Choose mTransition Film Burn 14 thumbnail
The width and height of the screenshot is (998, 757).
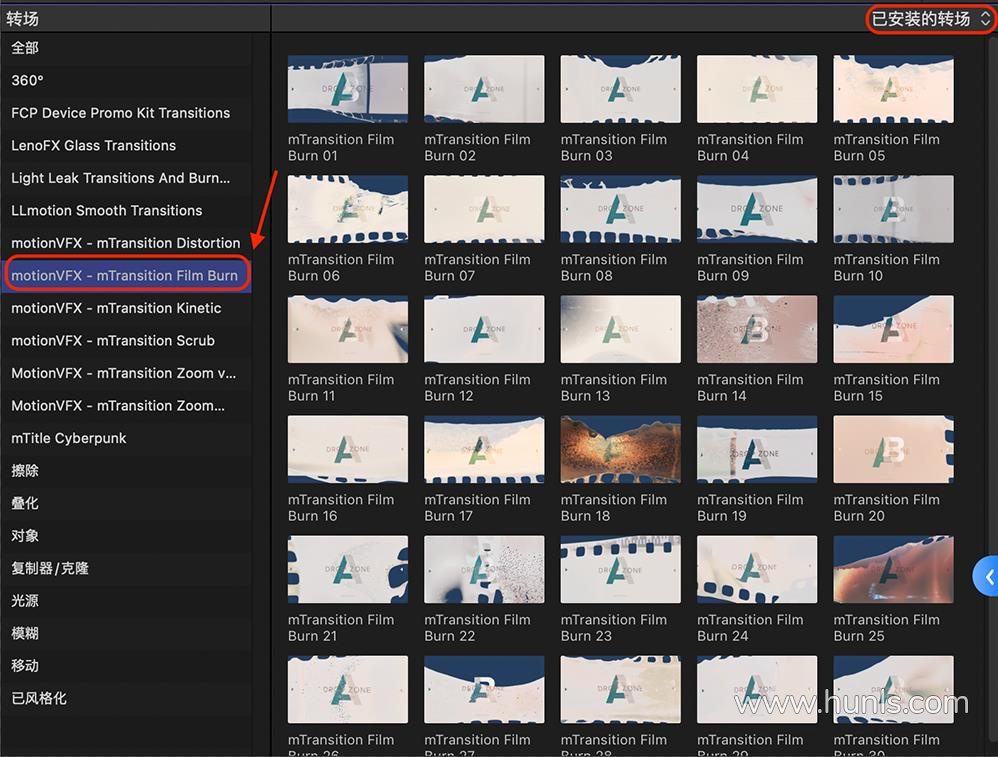pos(757,329)
